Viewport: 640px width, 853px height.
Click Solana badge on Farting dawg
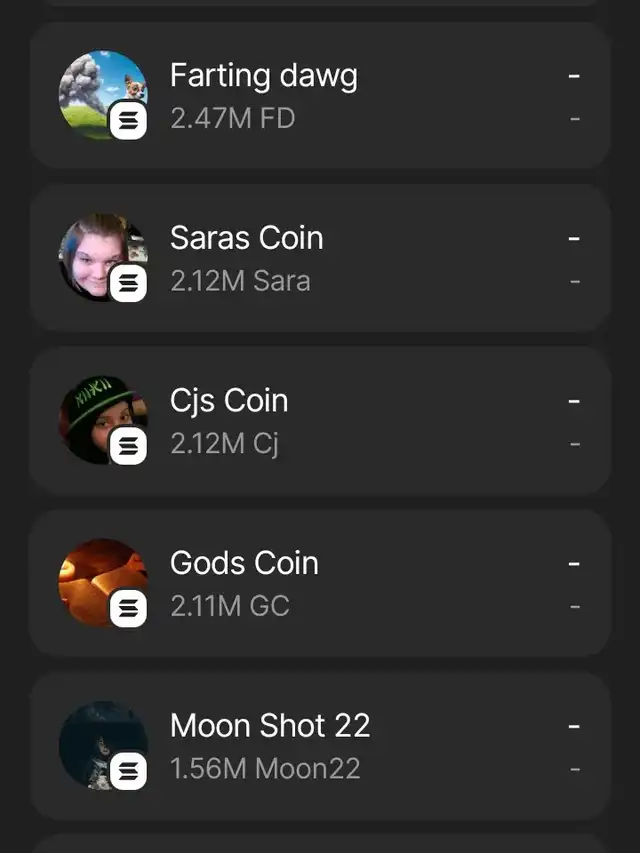[x=128, y=122]
